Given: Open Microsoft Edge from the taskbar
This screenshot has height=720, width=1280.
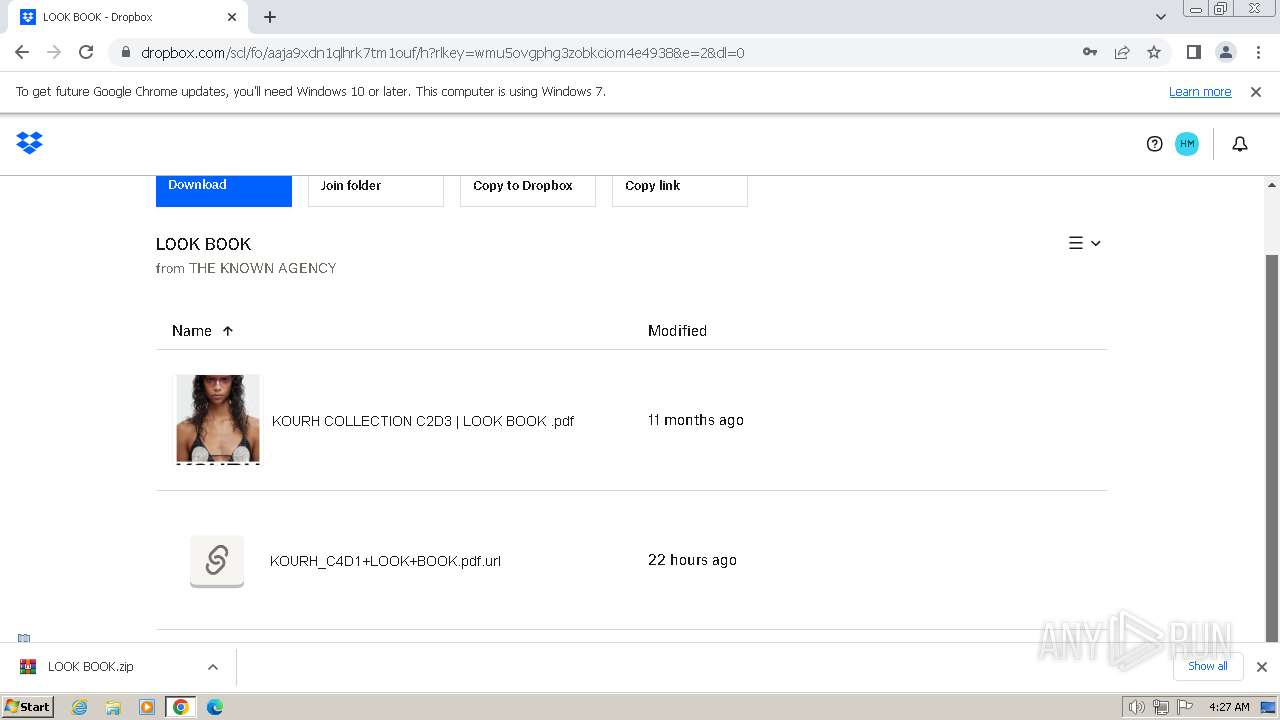Looking at the screenshot, I should pyautogui.click(x=215, y=707).
